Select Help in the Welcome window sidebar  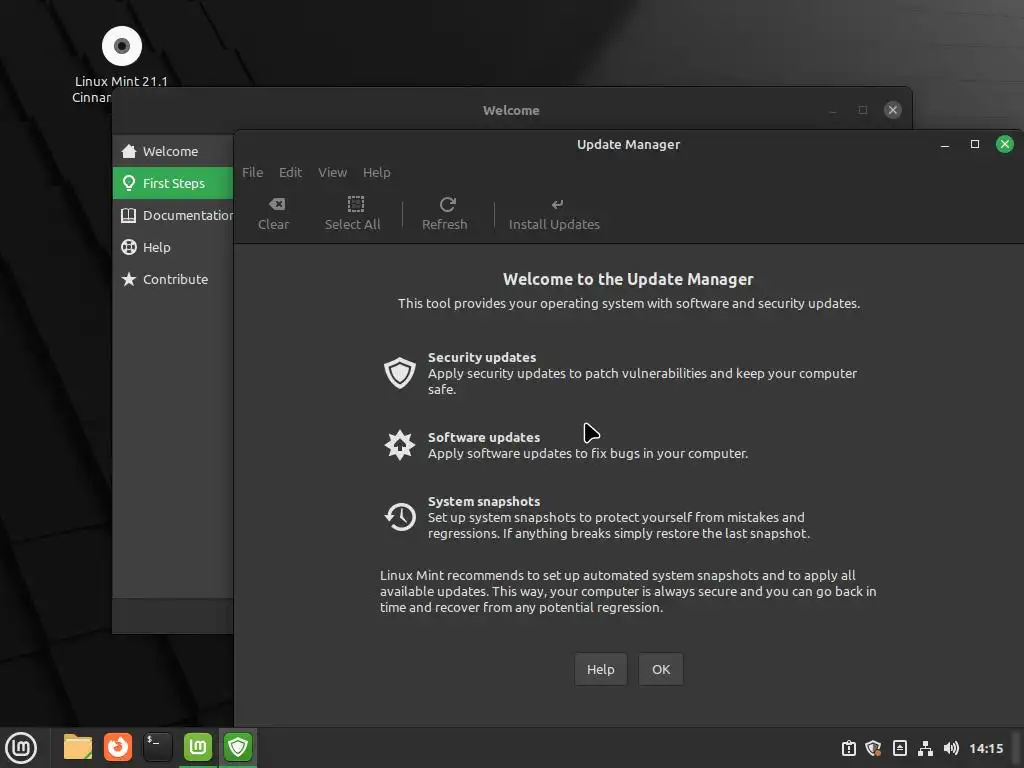pyautogui.click(x=173, y=248)
